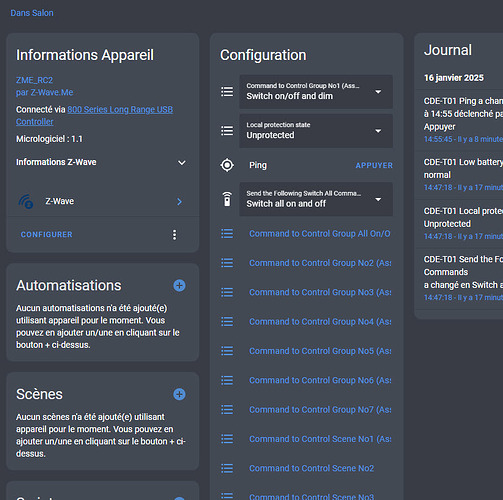Add a new automation with plus icon
This screenshot has height=500, width=503.
pos(179,286)
